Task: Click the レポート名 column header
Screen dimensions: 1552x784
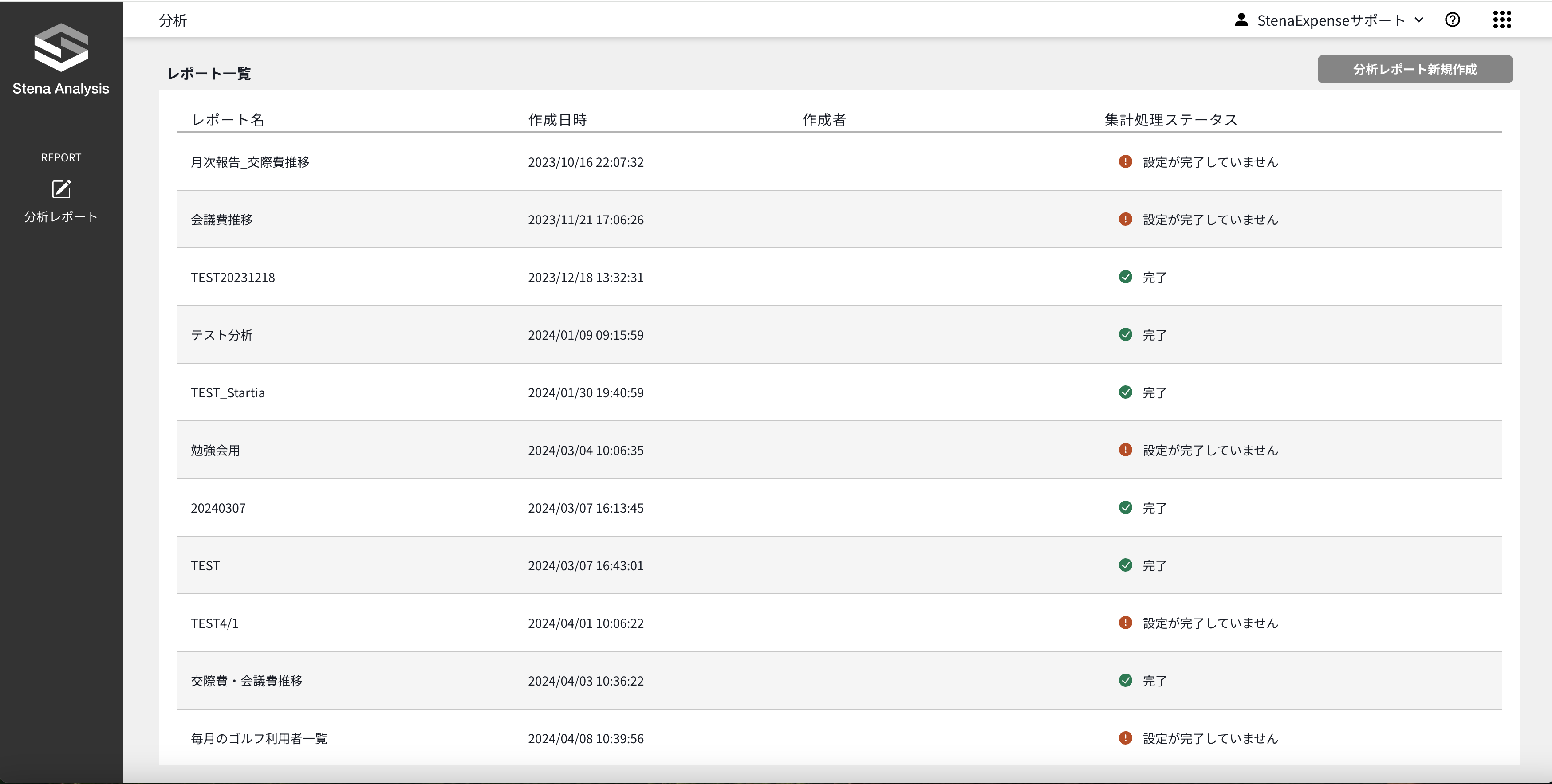Action: click(x=228, y=120)
